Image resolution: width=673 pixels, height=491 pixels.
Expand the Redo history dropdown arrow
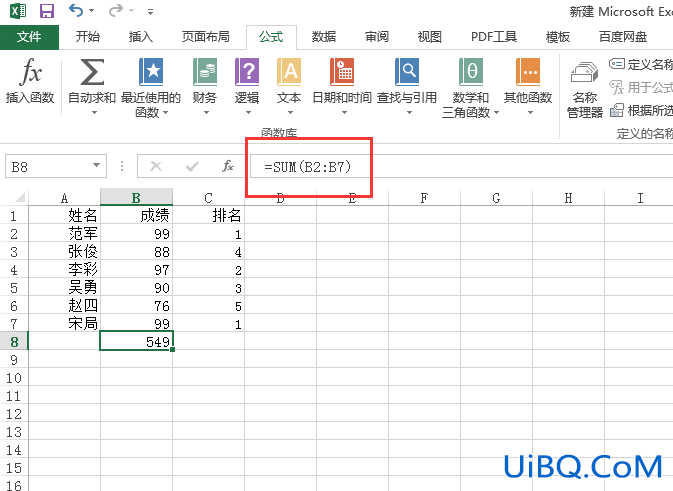pos(131,11)
